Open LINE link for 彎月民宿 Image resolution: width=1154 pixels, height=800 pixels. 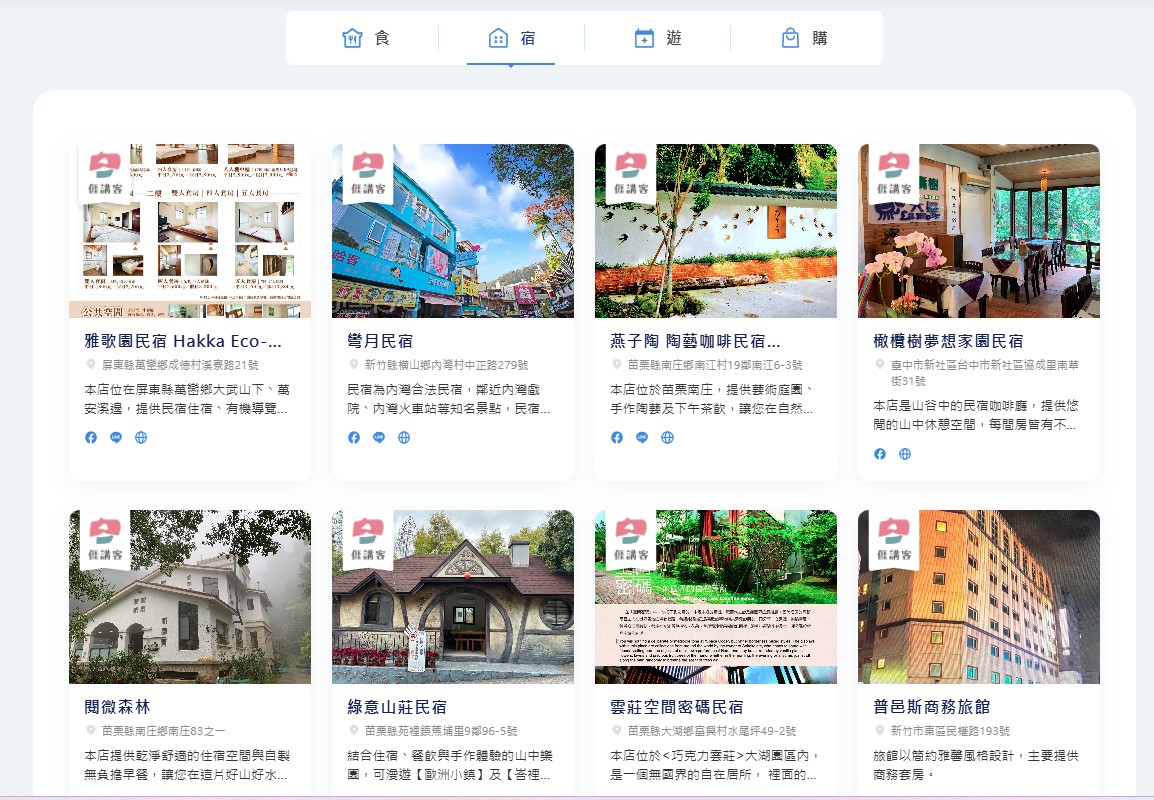[379, 437]
